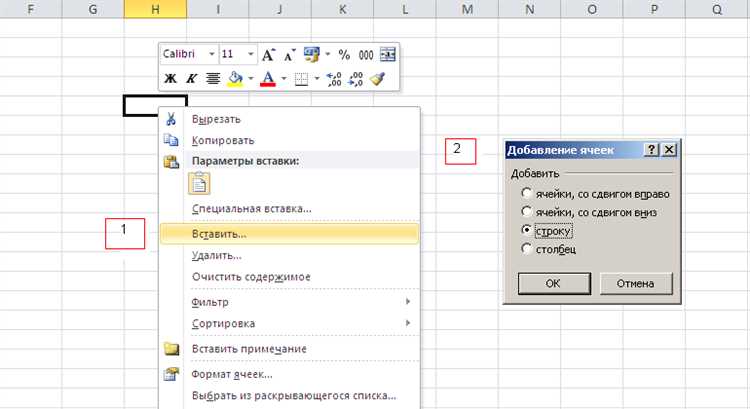750x409 pixels.
Task: Expand the fill color dropdown arrow
Action: coord(250,78)
